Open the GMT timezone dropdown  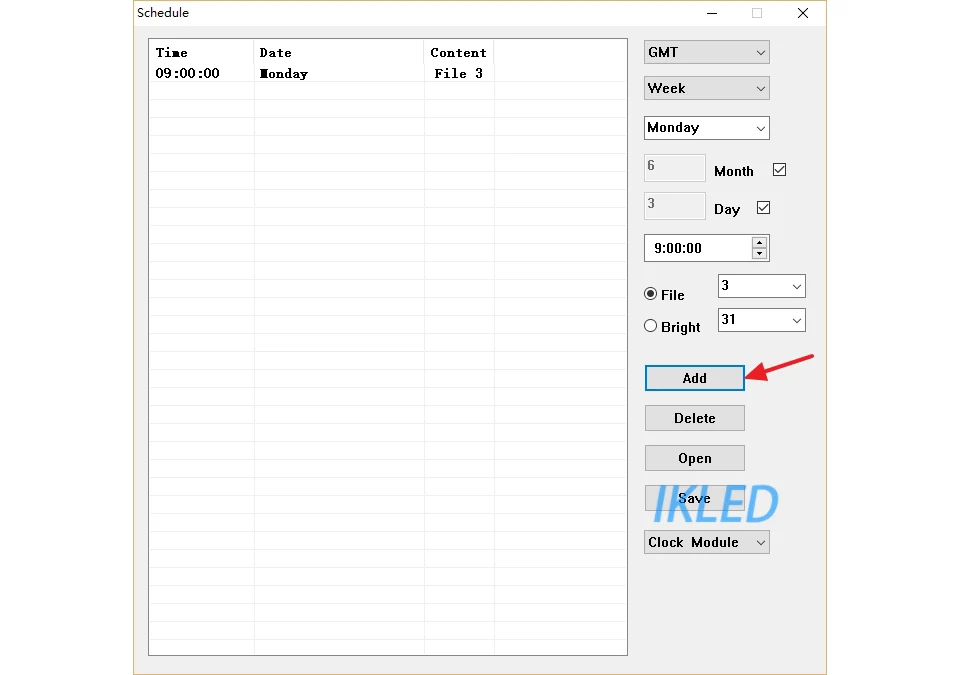pyautogui.click(x=707, y=53)
